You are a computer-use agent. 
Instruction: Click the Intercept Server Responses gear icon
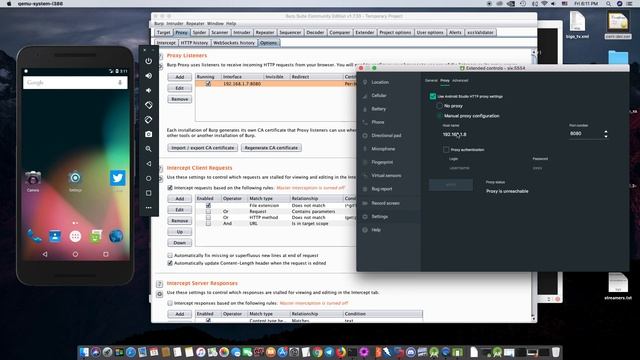pos(160,294)
